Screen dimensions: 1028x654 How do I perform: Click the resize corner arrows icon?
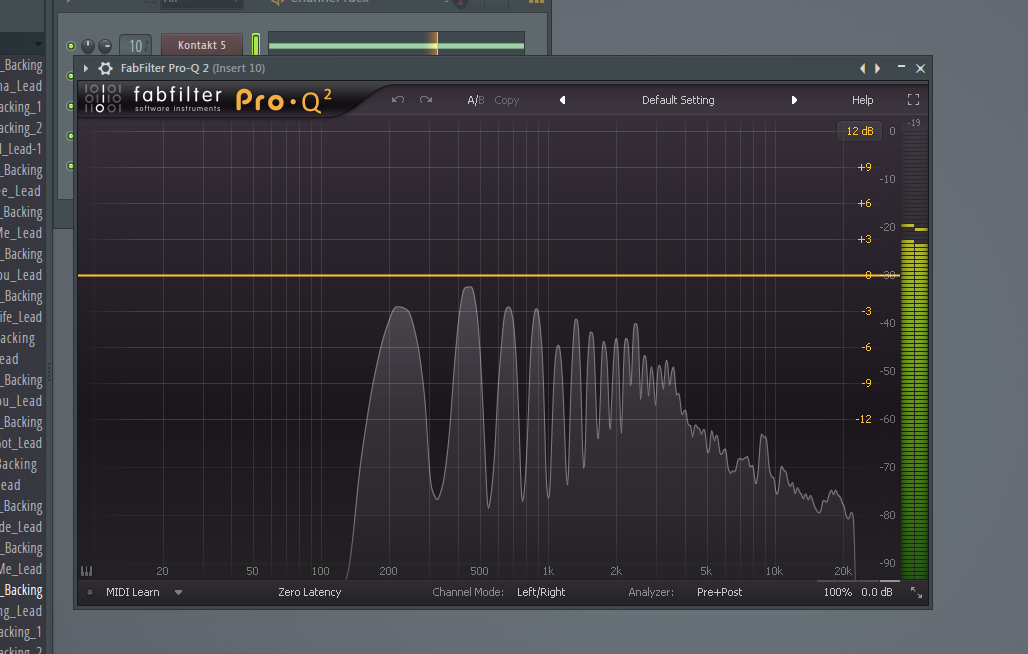click(917, 592)
